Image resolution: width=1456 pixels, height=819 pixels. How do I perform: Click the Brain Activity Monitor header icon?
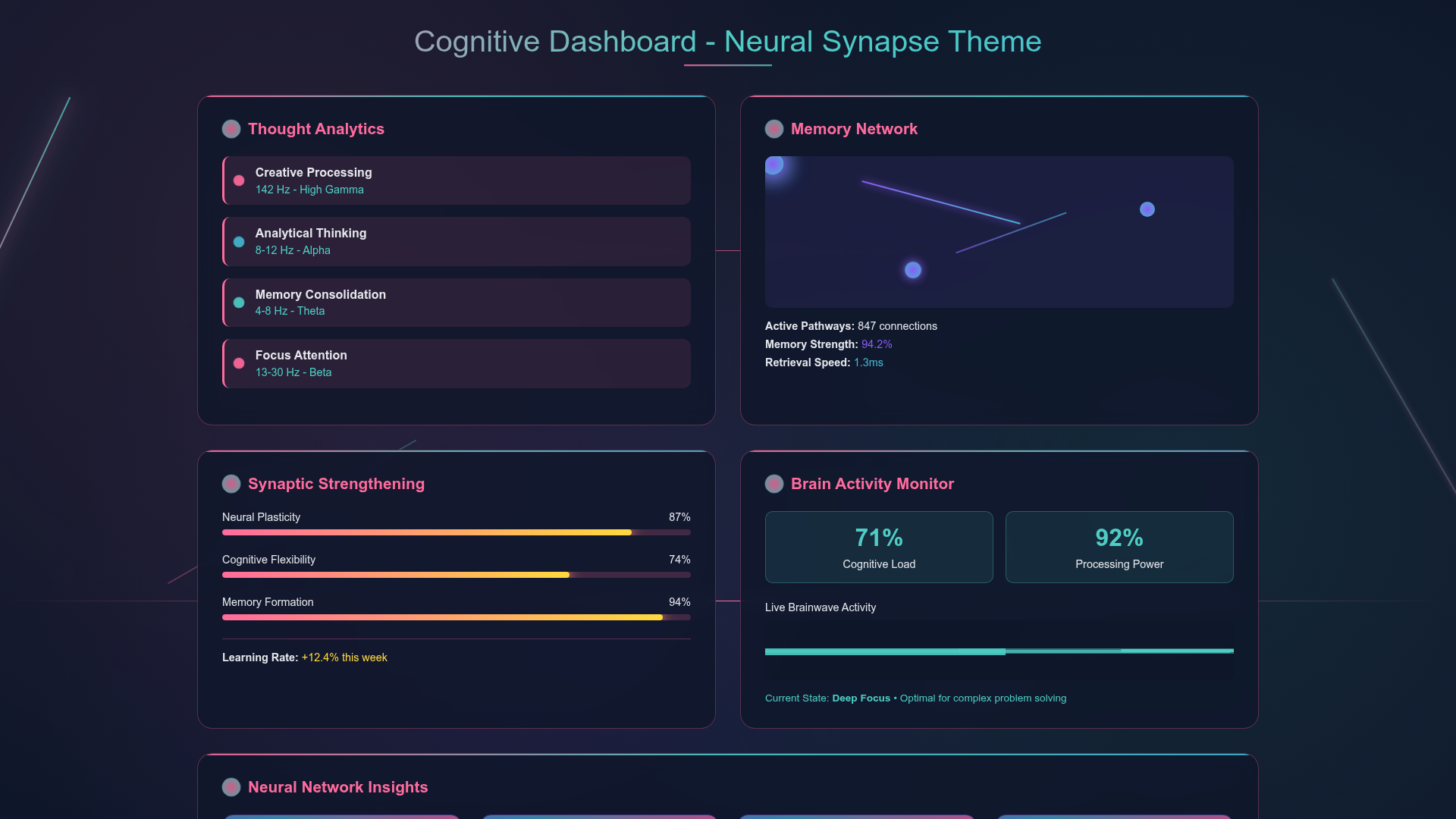coord(774,484)
